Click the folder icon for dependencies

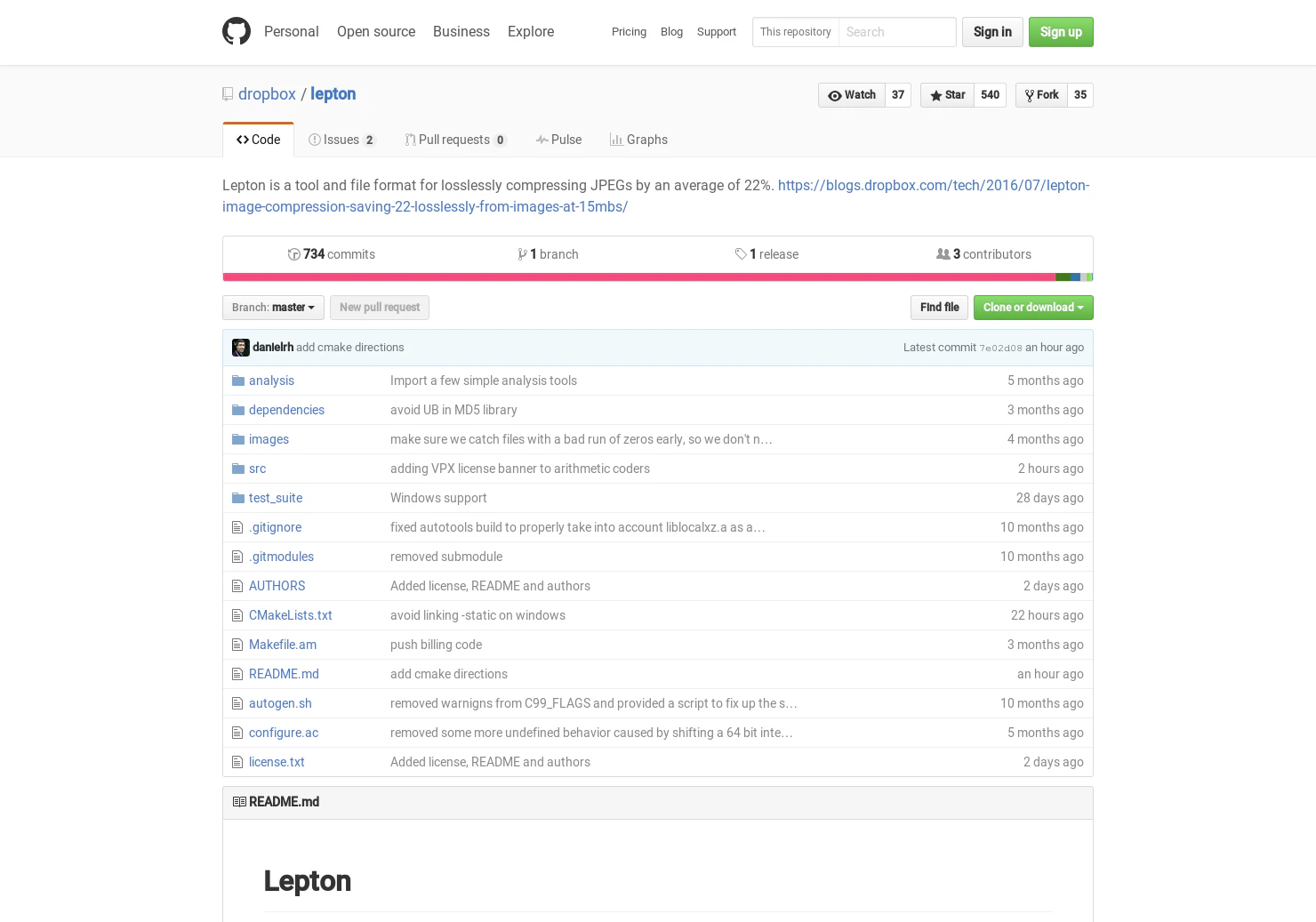(x=238, y=410)
